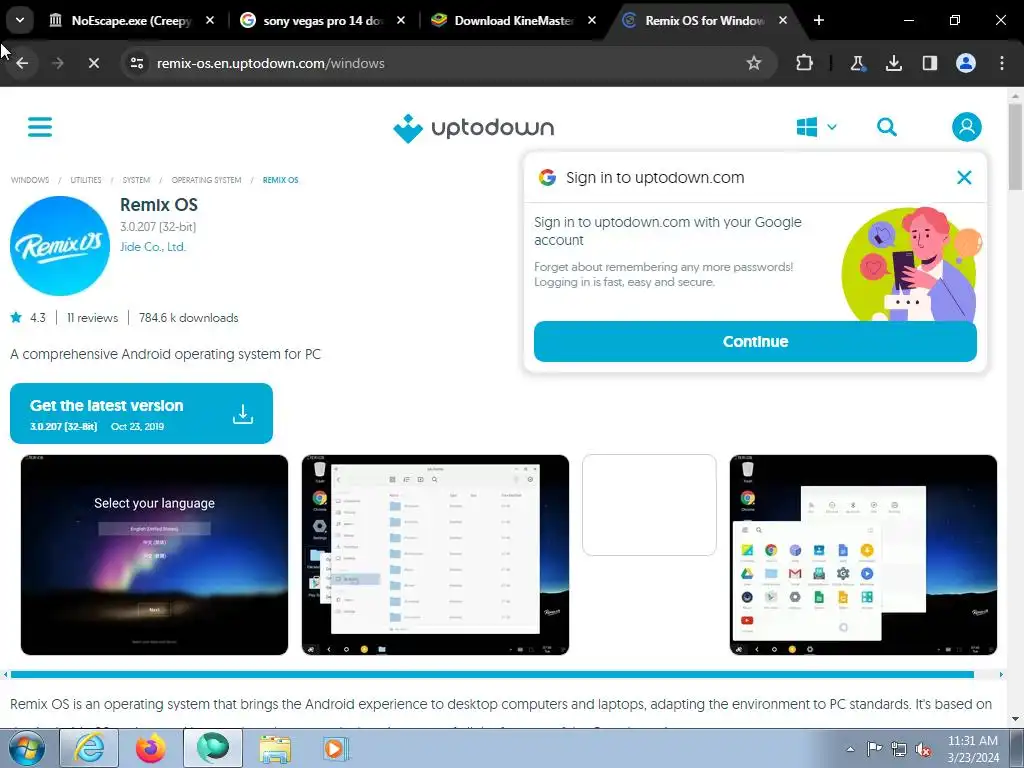Click the Remix OS app logo
Image resolution: width=1024 pixels, height=768 pixels.
tap(60, 246)
